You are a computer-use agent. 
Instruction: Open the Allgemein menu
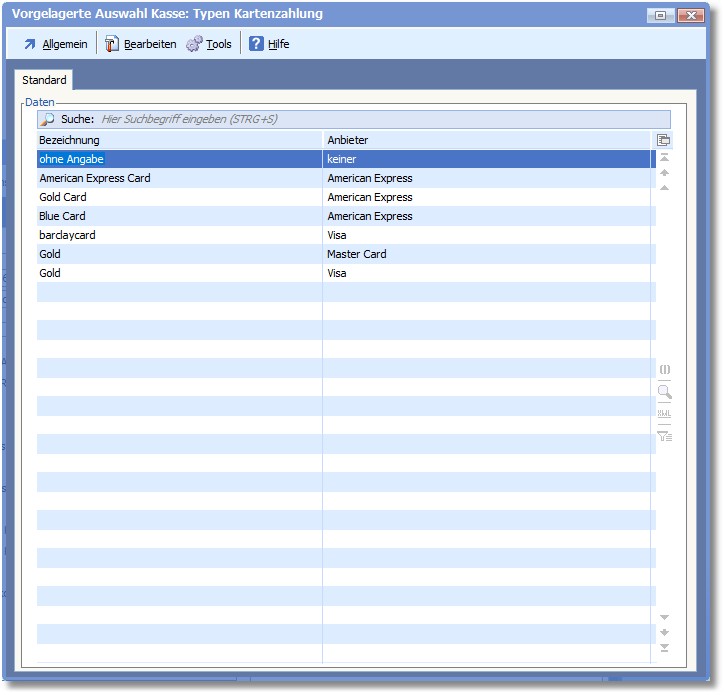point(55,44)
